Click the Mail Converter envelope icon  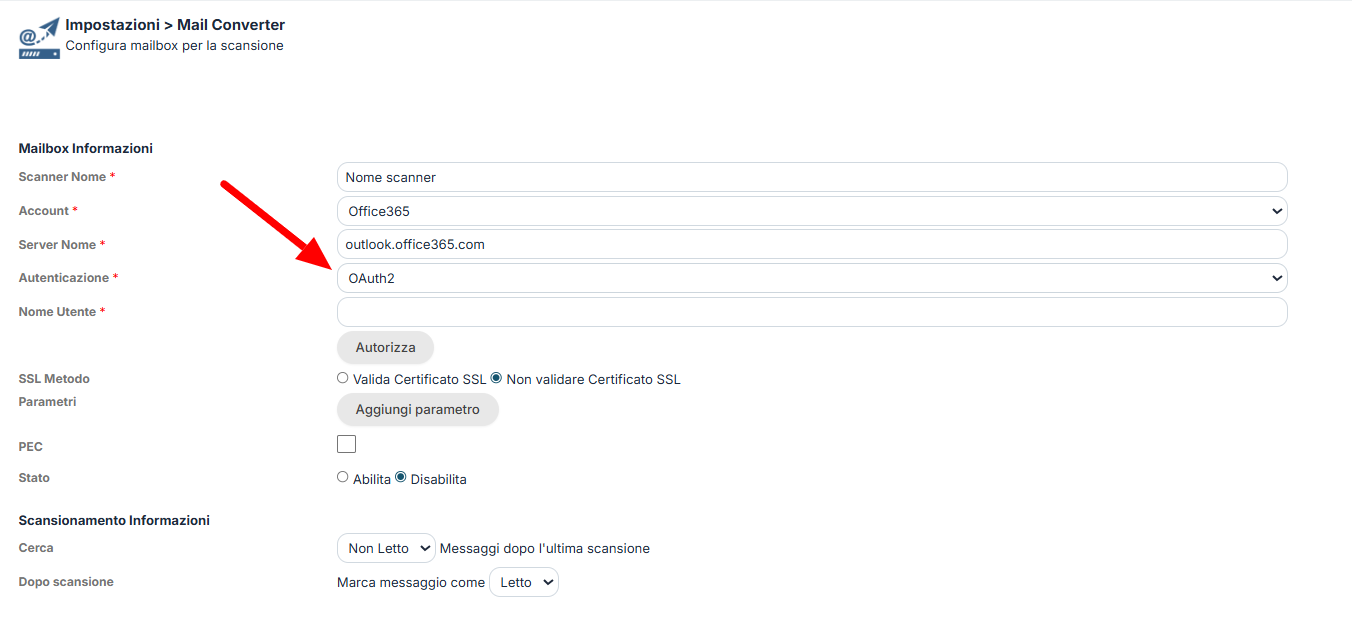(x=39, y=37)
